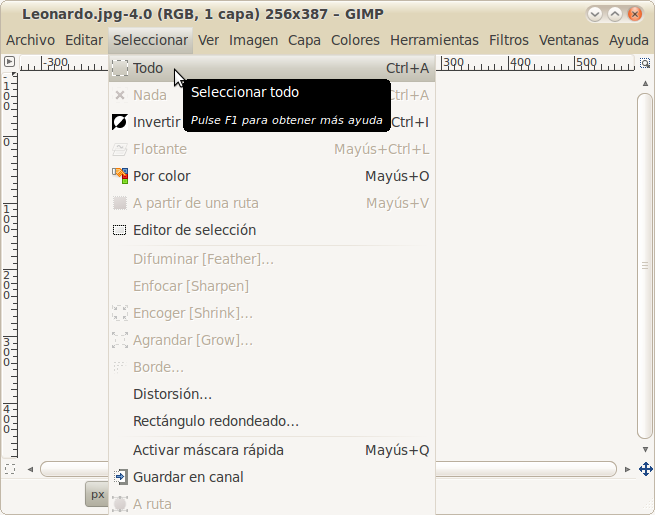Click the Borde dotted icon
This screenshot has width=655, height=515.
(x=119, y=367)
